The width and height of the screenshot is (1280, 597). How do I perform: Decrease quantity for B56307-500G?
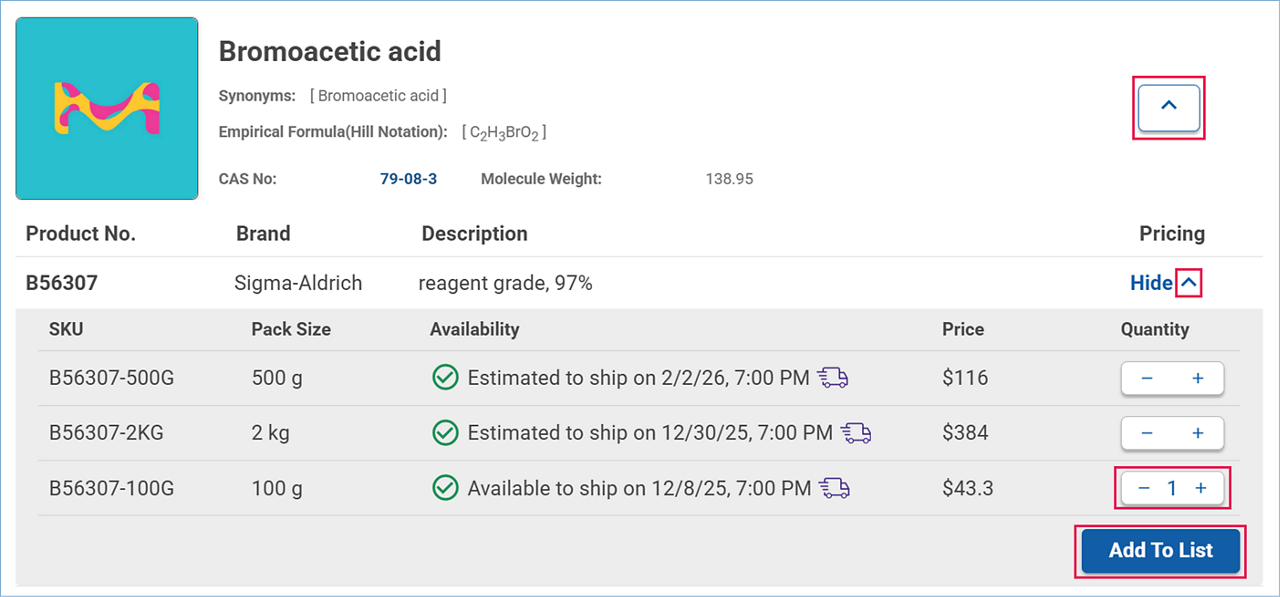pyautogui.click(x=1147, y=379)
